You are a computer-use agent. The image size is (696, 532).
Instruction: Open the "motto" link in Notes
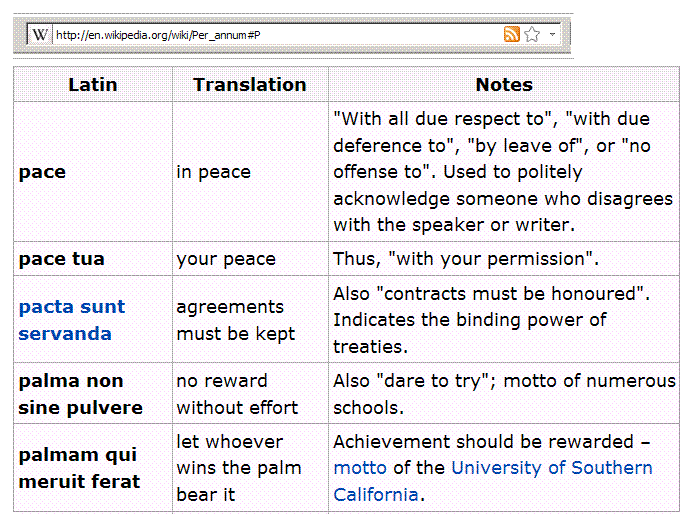coord(360,468)
